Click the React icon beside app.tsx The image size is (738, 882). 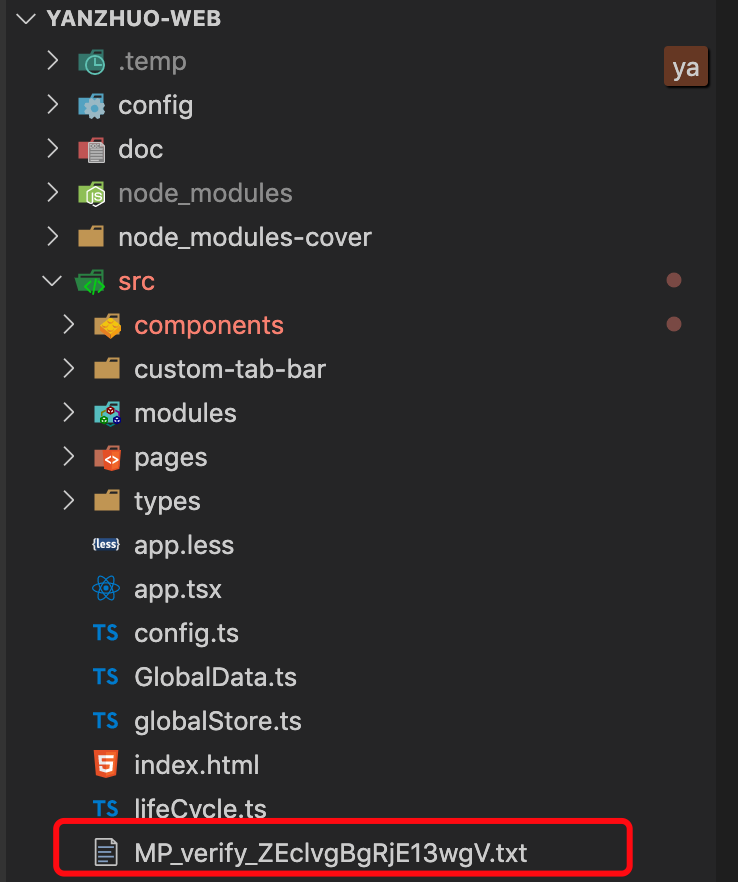[106, 589]
